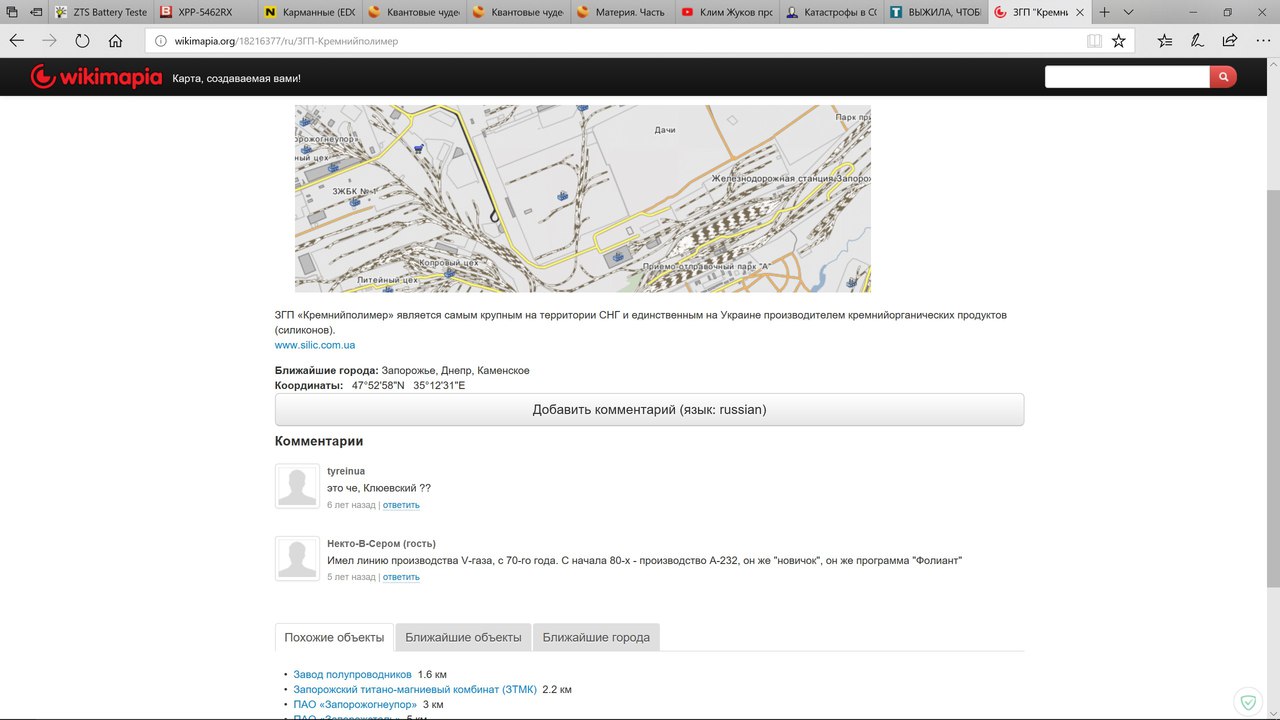Select Ближайшие объекты tab
This screenshot has height=720, width=1280.
click(x=463, y=637)
